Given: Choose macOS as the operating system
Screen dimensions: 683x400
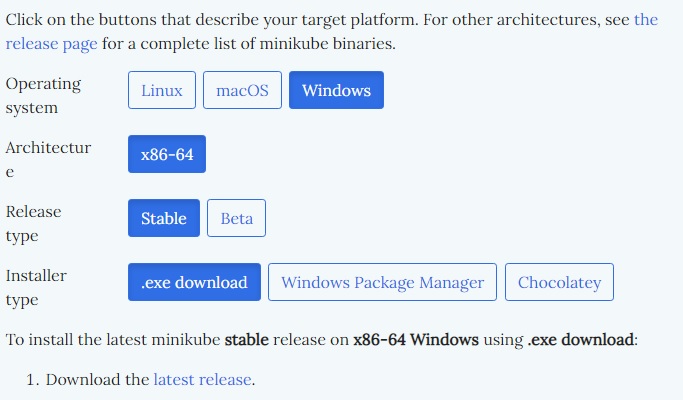Looking at the screenshot, I should [x=242, y=91].
